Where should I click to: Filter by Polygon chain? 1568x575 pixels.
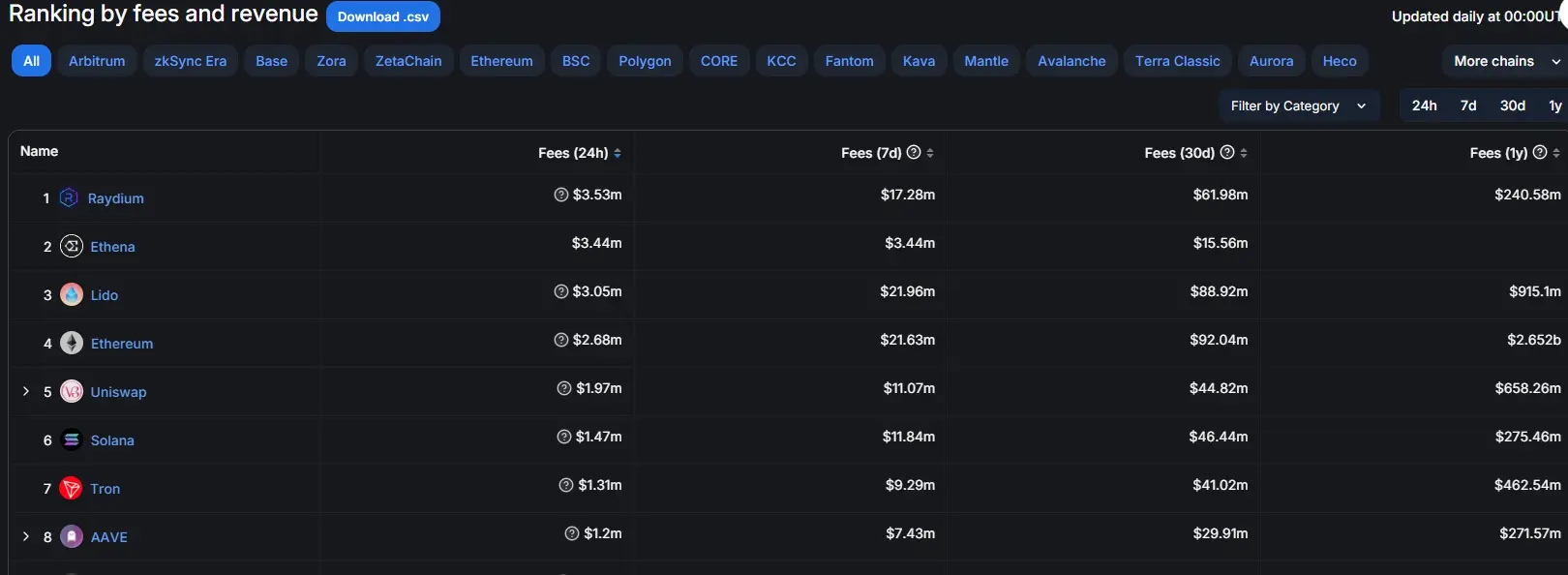(645, 61)
